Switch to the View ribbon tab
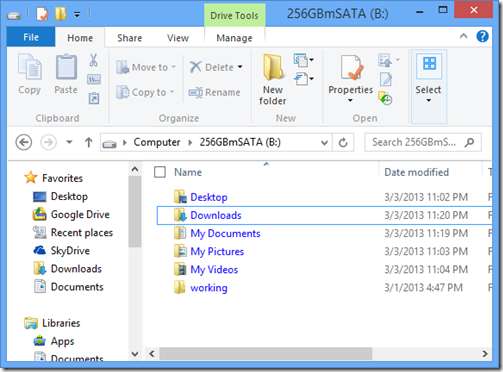The width and height of the screenshot is (503, 372). pyautogui.click(x=178, y=38)
